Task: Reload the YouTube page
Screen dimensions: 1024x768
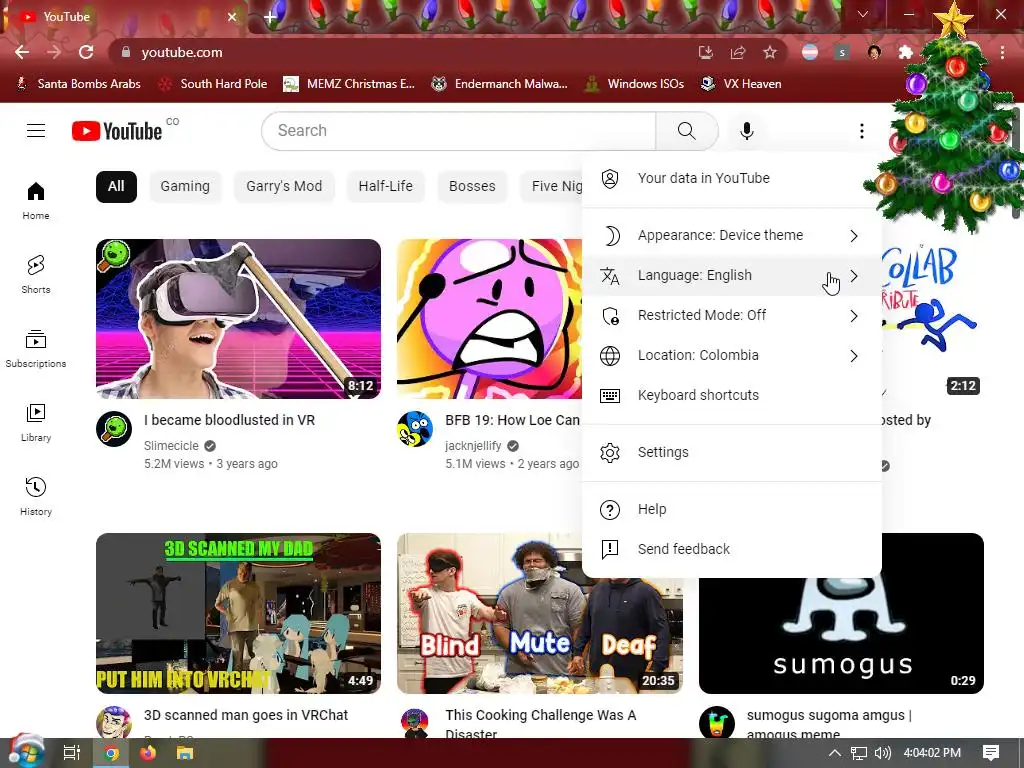Action: (86, 52)
